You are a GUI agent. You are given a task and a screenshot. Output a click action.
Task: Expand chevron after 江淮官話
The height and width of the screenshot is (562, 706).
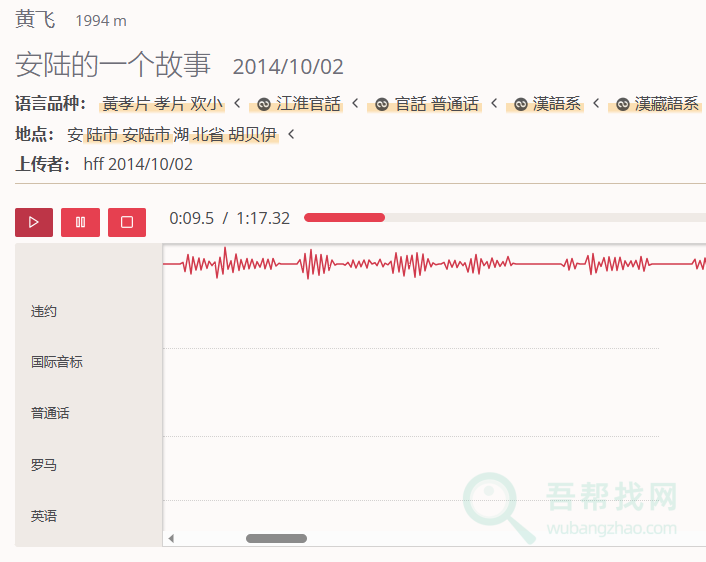[355, 103]
